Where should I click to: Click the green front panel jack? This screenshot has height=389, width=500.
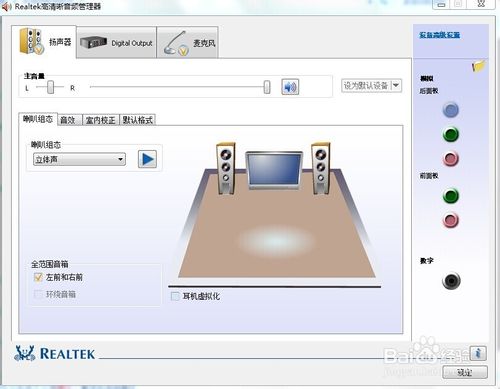point(451,196)
